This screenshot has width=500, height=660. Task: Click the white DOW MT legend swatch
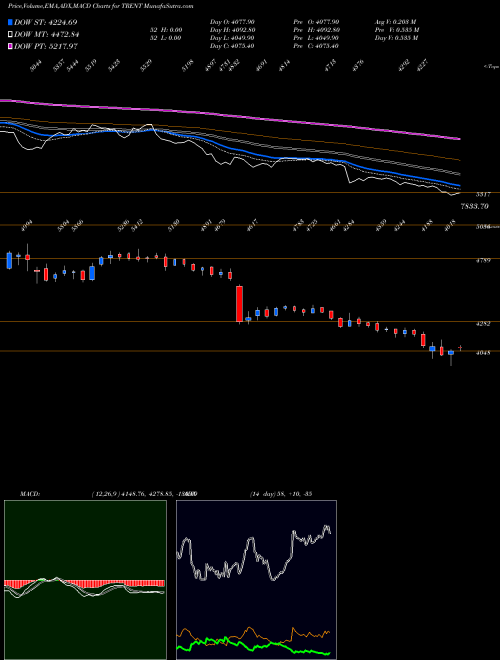point(10,35)
